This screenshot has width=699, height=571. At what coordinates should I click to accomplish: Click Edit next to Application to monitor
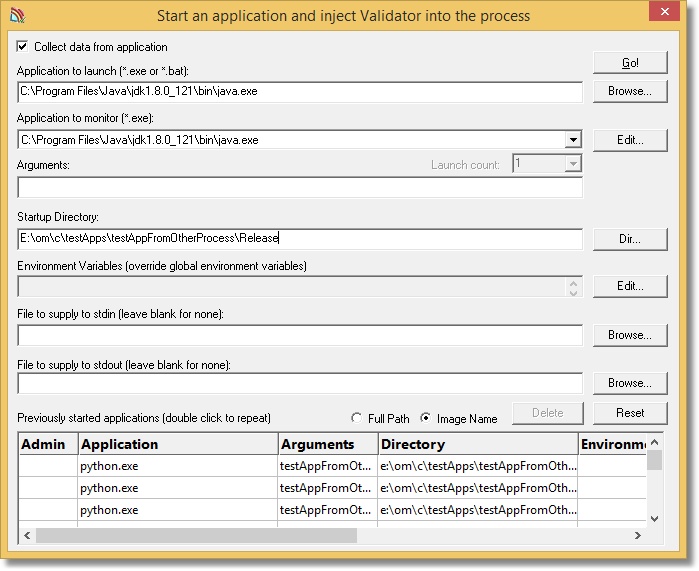point(630,140)
